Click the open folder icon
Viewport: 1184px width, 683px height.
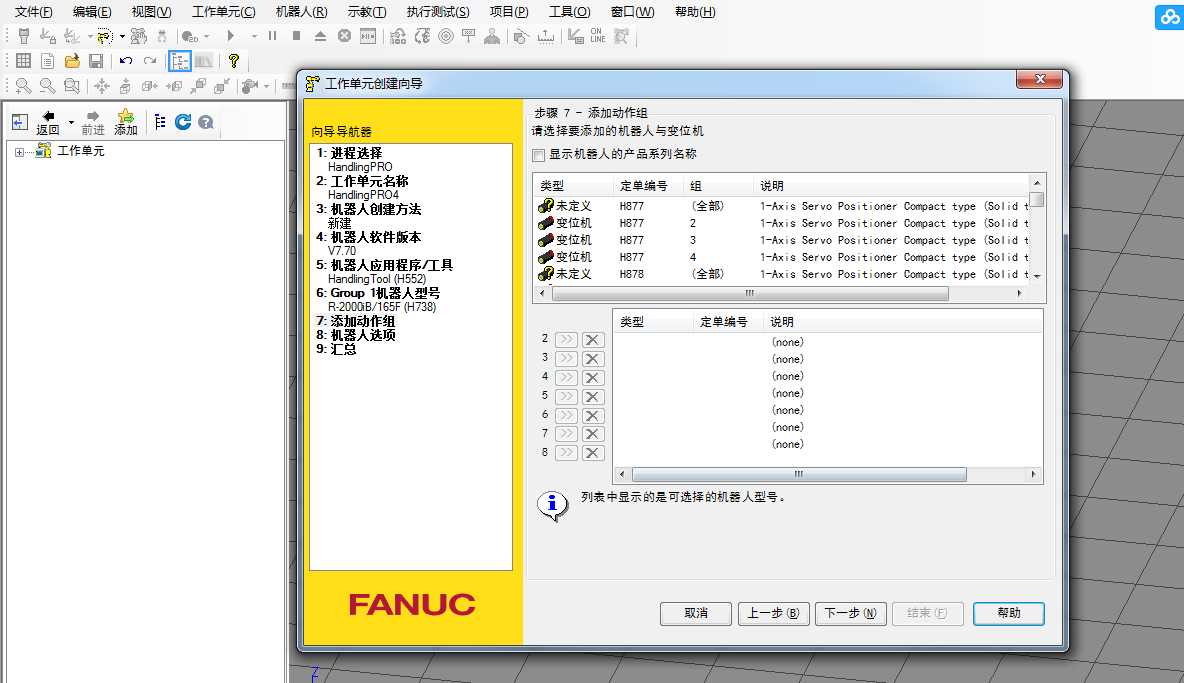tap(72, 60)
